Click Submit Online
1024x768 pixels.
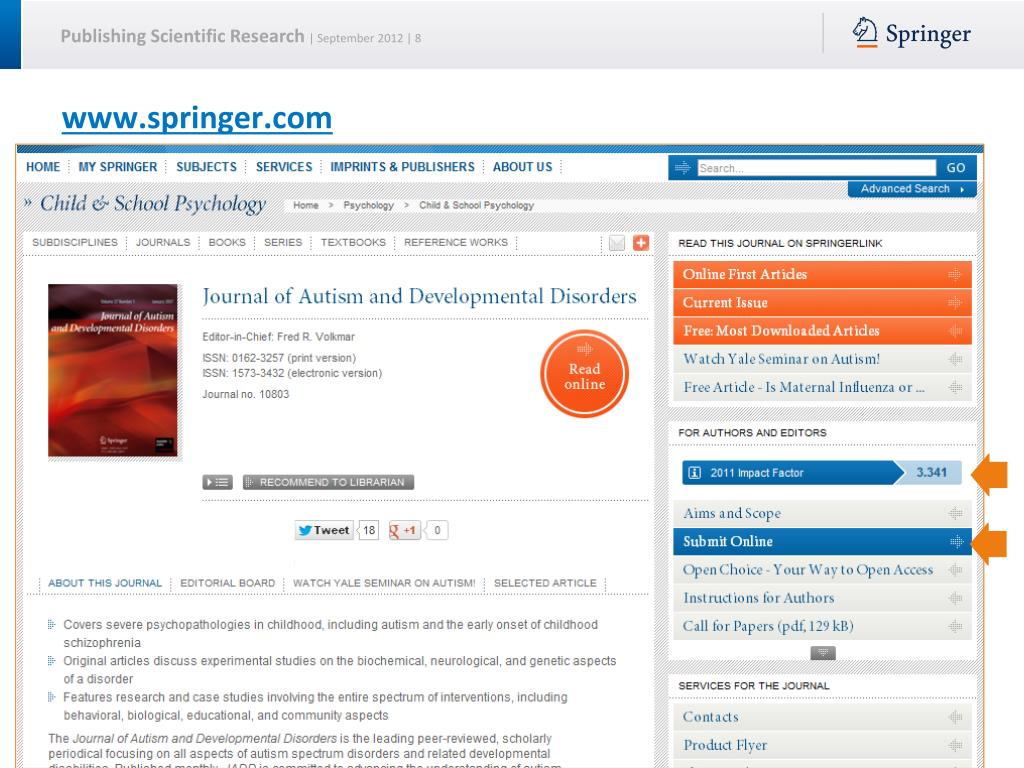pyautogui.click(x=822, y=541)
